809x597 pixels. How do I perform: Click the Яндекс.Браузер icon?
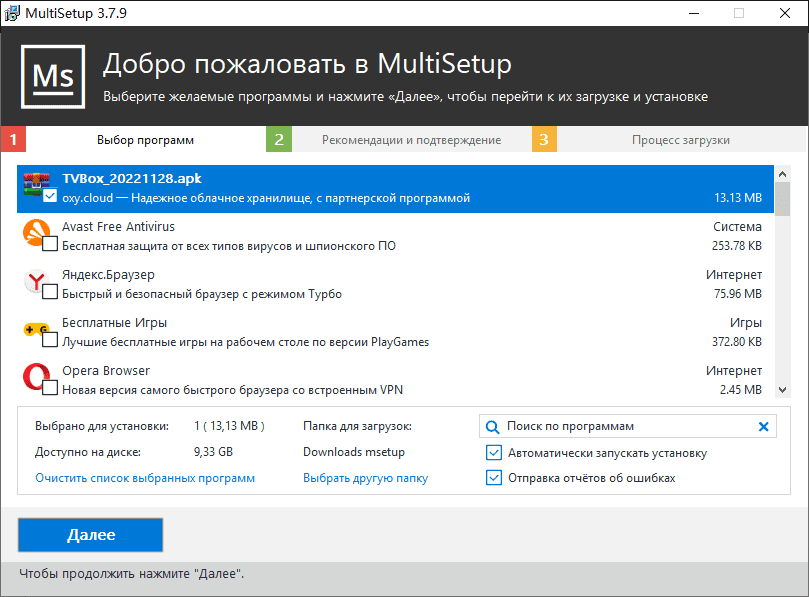36,280
